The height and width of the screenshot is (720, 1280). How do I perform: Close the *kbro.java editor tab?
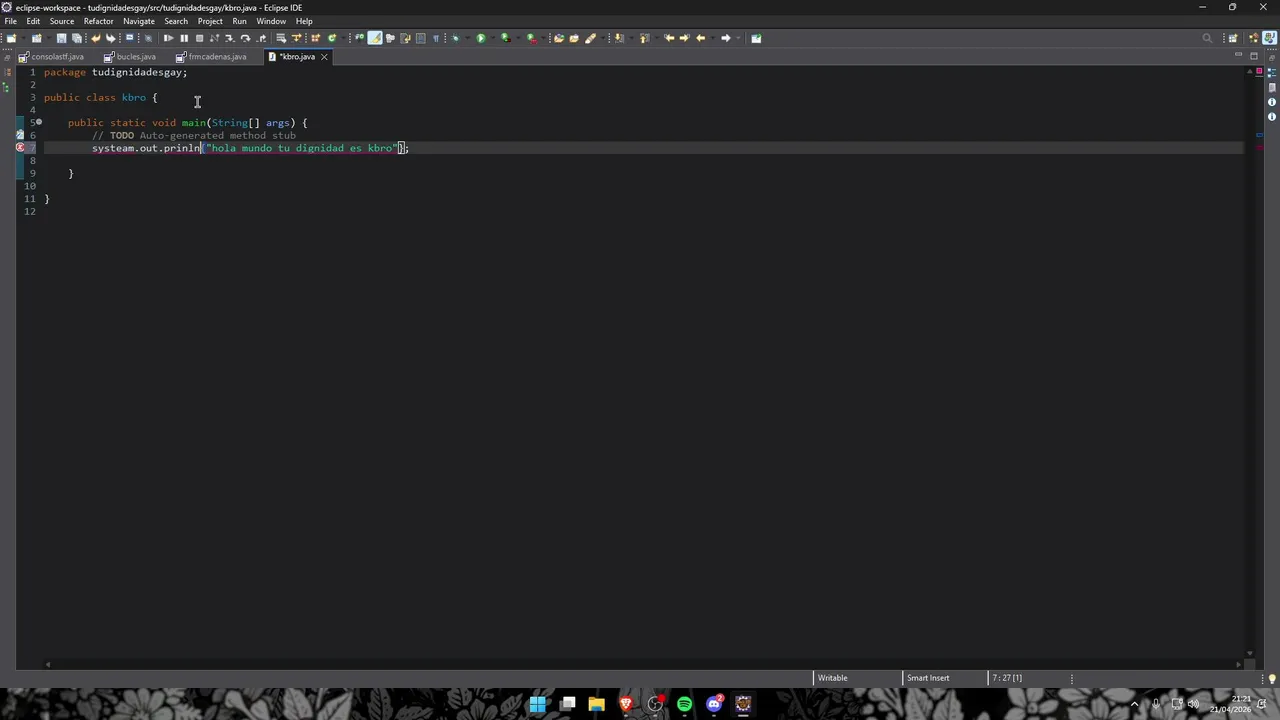(x=324, y=56)
